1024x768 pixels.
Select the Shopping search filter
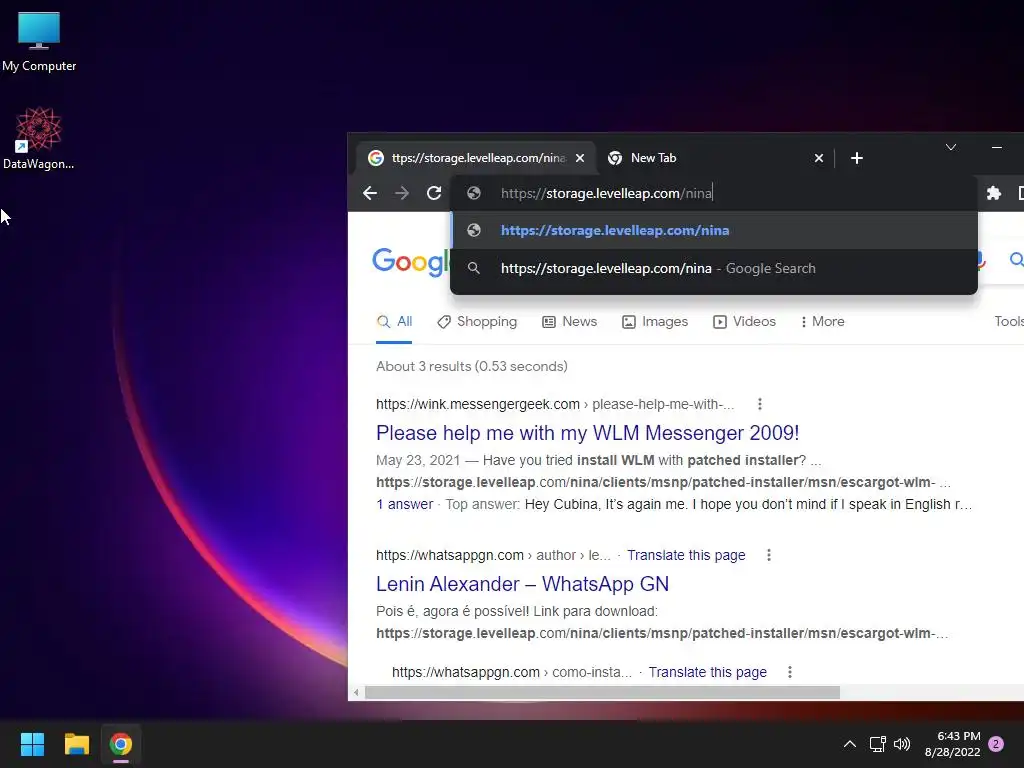coord(477,321)
